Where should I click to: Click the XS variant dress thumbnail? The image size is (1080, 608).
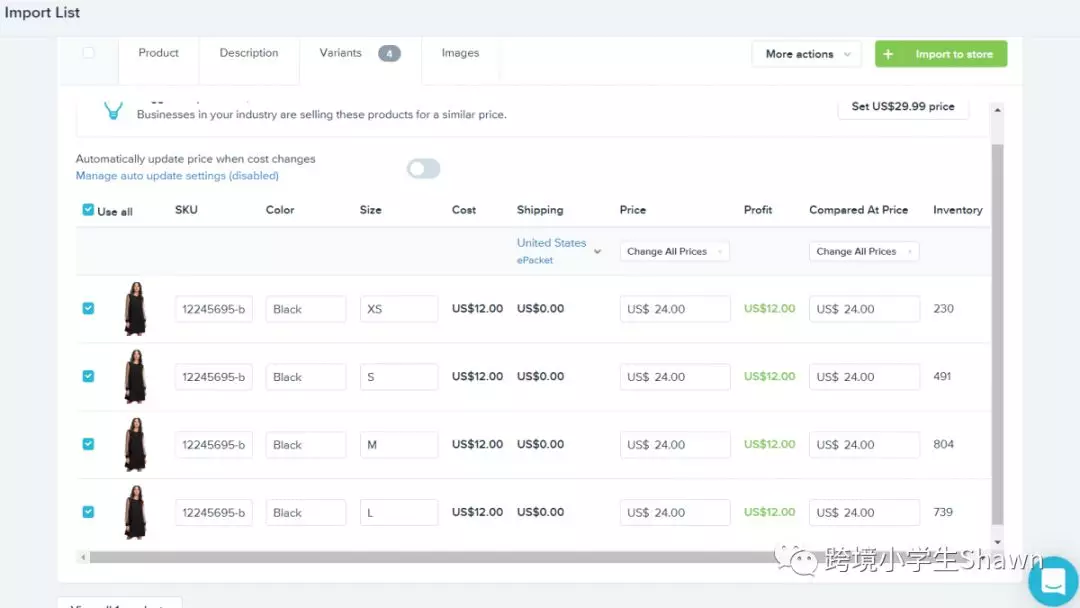(135, 308)
